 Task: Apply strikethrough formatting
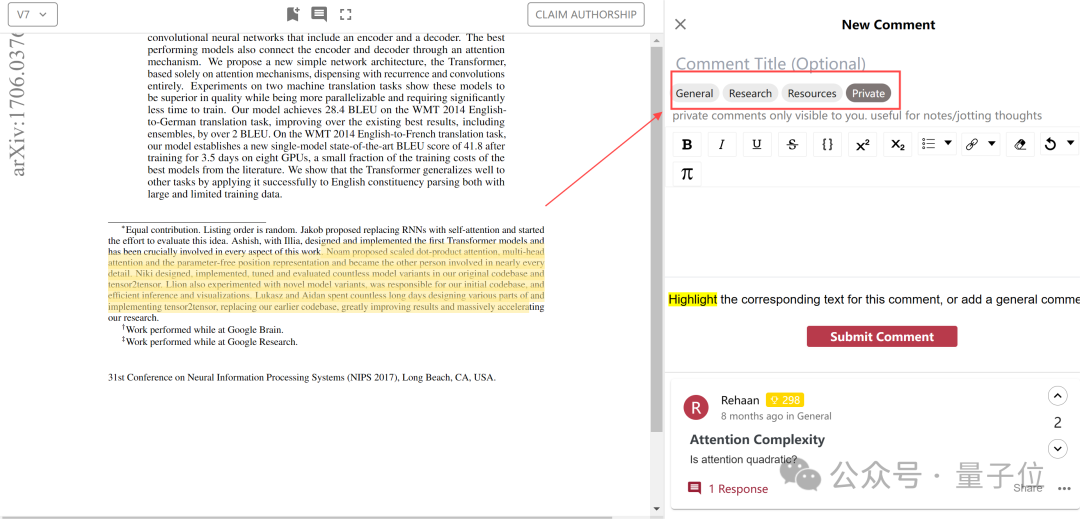pyautogui.click(x=792, y=144)
